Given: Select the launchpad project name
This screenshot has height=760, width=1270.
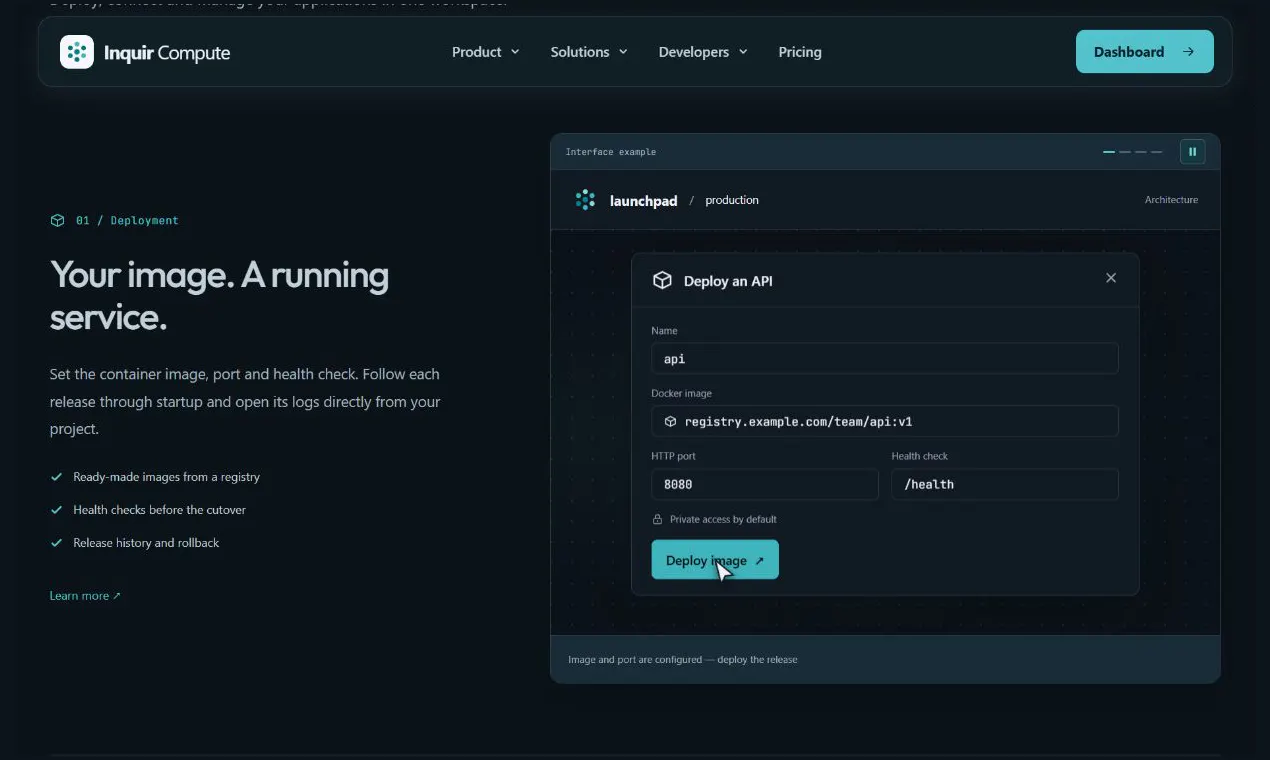Looking at the screenshot, I should tap(643, 201).
